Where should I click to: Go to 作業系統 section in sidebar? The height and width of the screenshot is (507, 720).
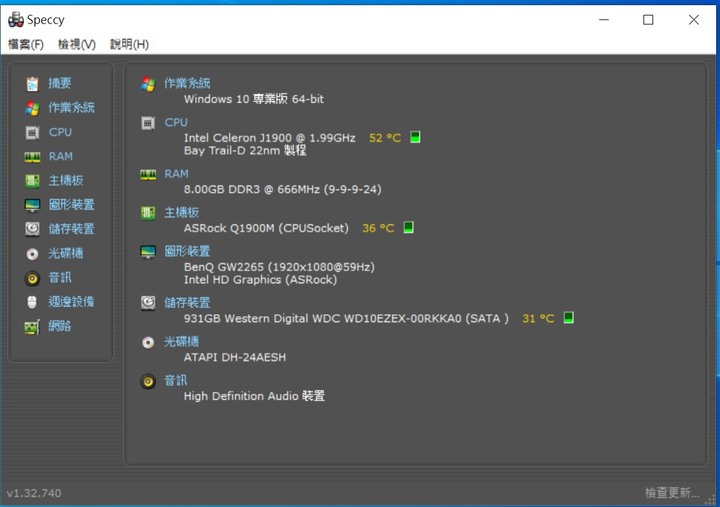[x=72, y=107]
